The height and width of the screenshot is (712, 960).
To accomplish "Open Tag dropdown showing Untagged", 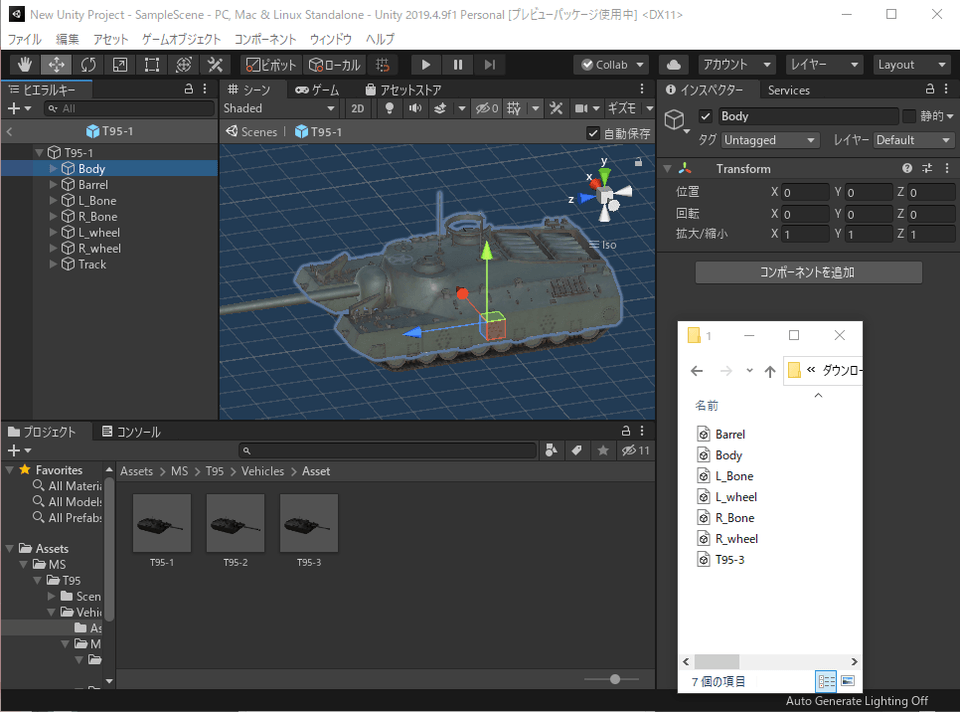I will coord(769,140).
